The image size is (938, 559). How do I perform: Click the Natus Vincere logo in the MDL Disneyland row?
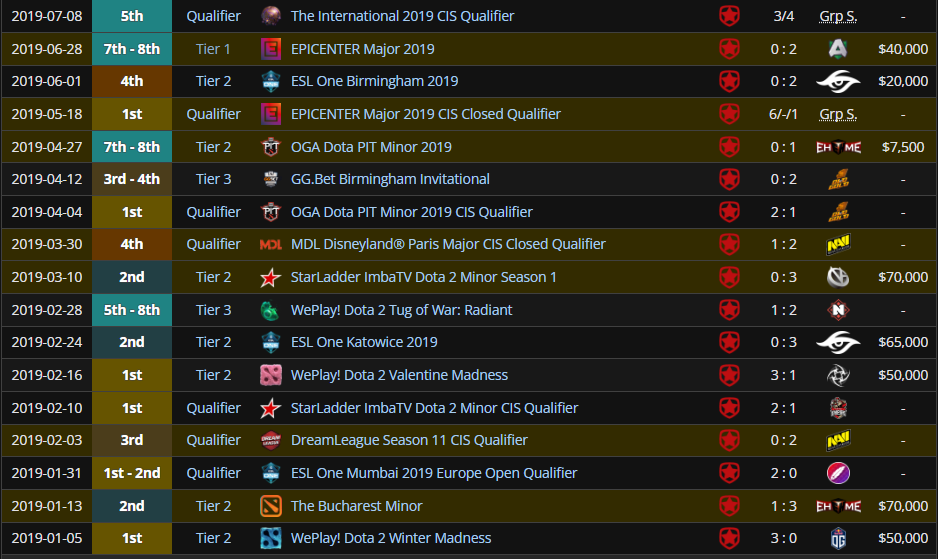tap(837, 244)
